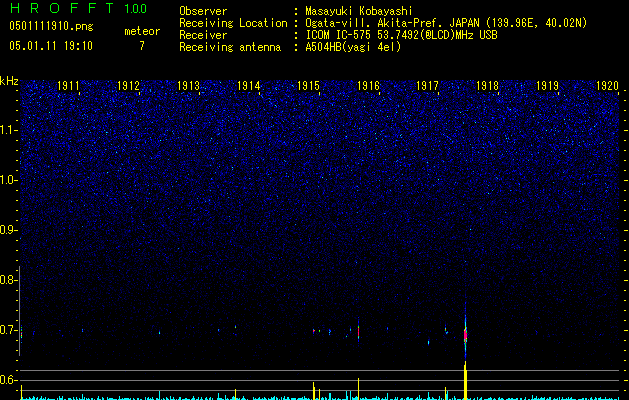Click the observer name Masayuki Kobayashi

pyautogui.click(x=359, y=11)
